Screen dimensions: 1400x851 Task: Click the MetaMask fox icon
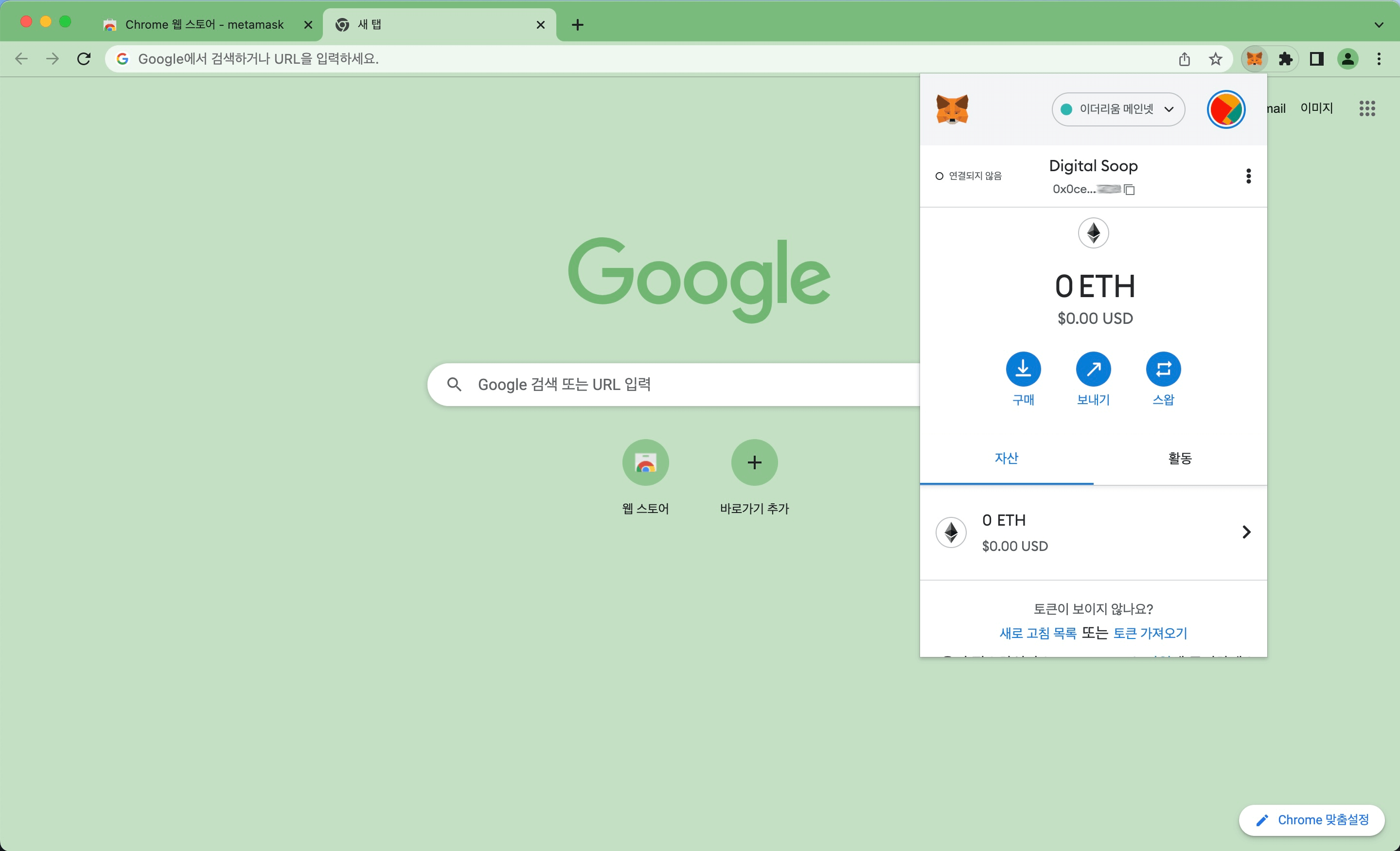[x=1254, y=58]
